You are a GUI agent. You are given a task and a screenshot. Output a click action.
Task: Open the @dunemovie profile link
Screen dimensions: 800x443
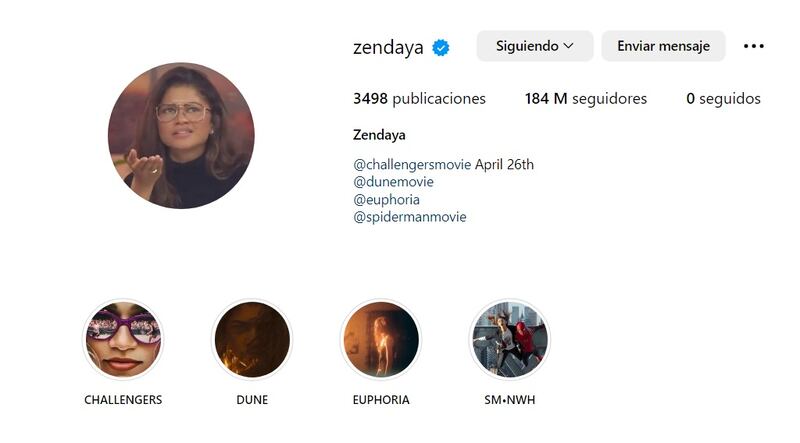pyautogui.click(x=393, y=182)
